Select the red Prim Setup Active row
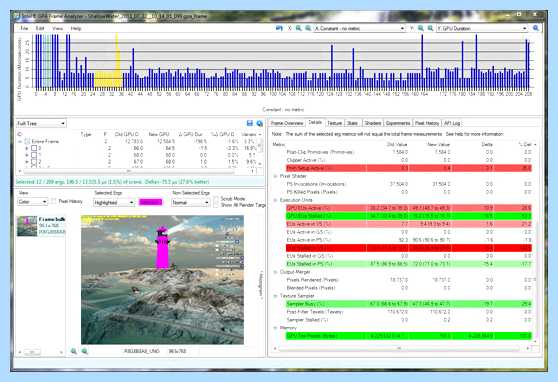 click(x=409, y=168)
